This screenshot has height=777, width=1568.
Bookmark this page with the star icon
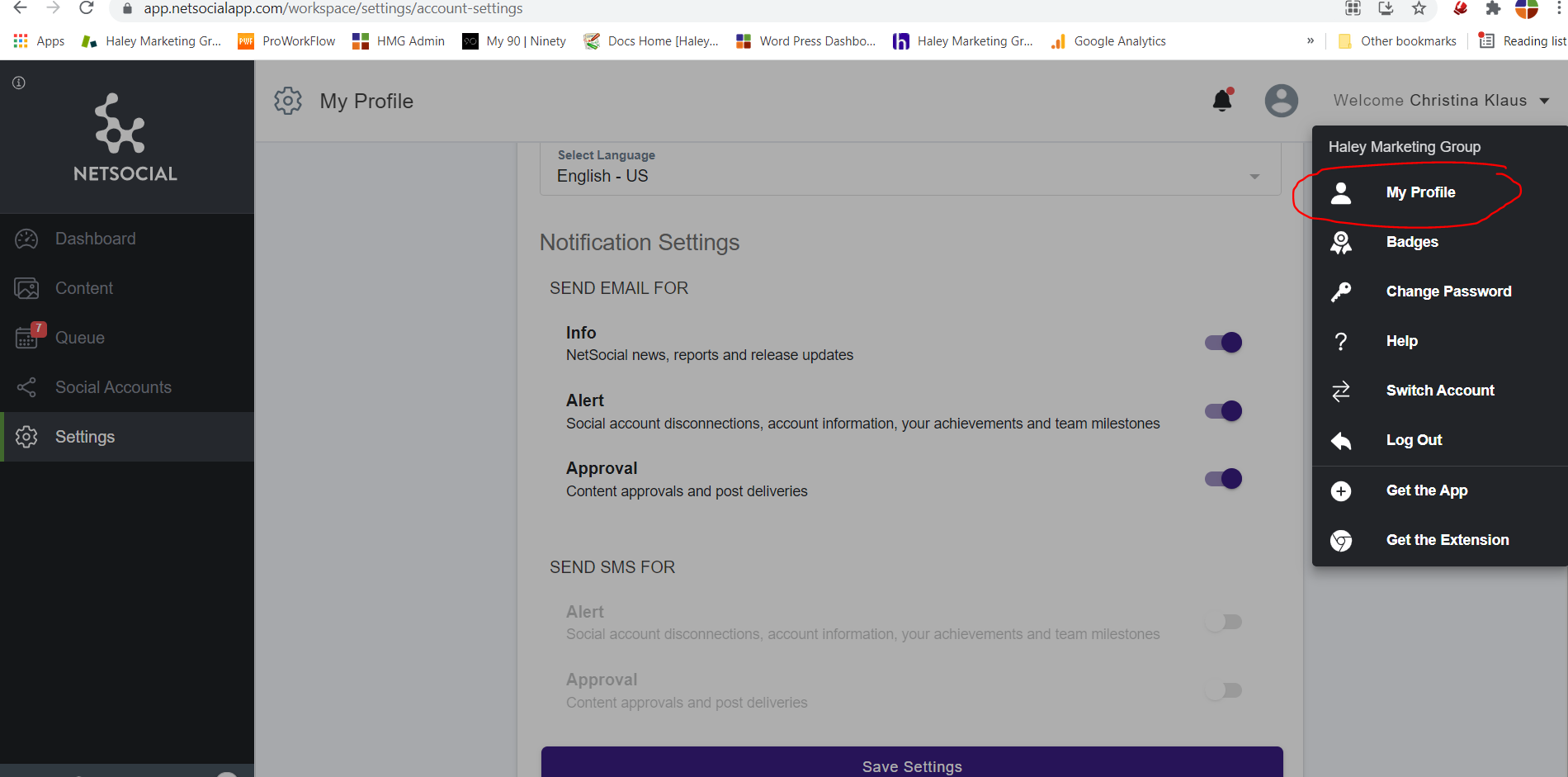[x=1419, y=8]
